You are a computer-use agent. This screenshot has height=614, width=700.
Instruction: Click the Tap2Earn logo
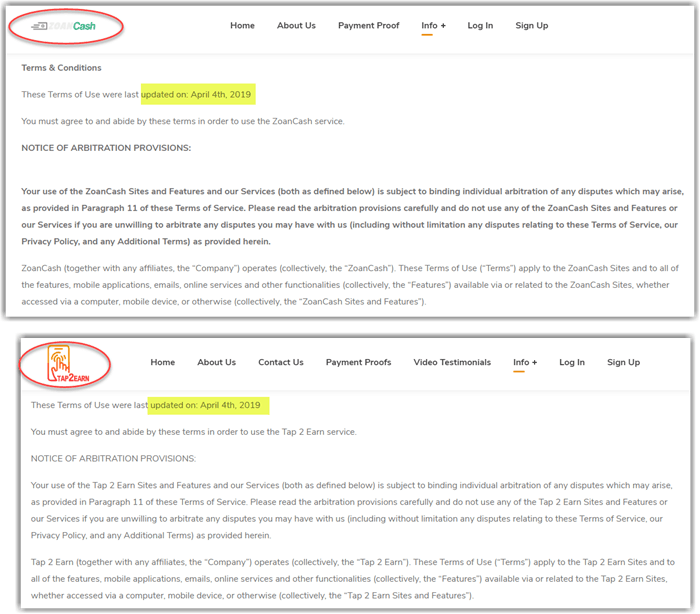(68, 364)
